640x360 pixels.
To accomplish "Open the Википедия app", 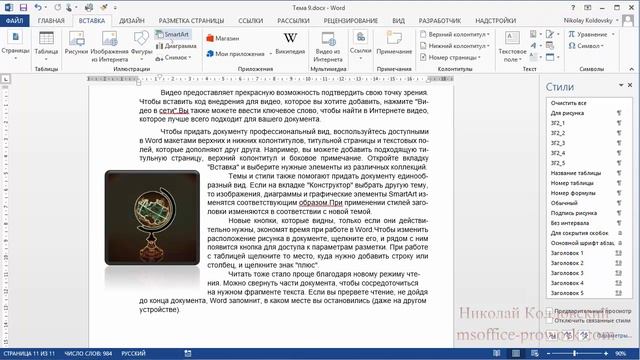I will point(290,43).
